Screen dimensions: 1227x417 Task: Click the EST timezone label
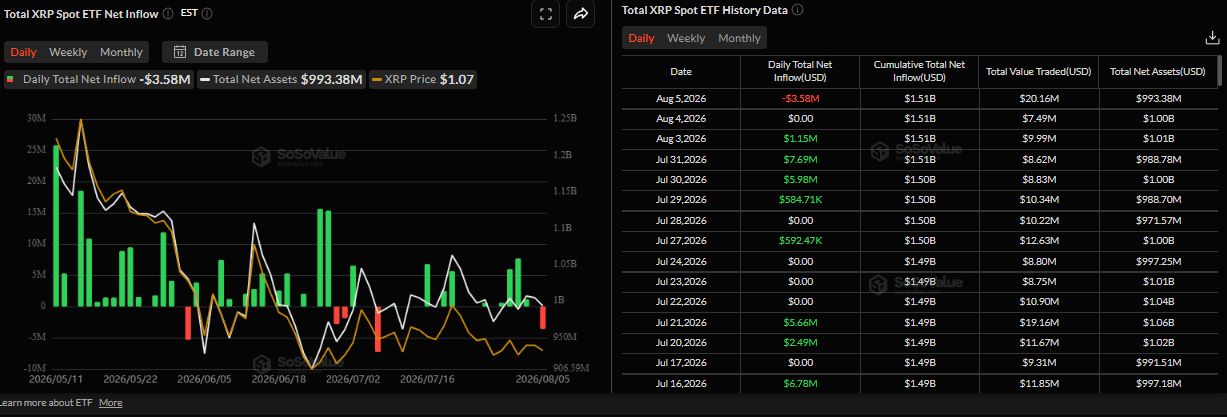pos(188,13)
